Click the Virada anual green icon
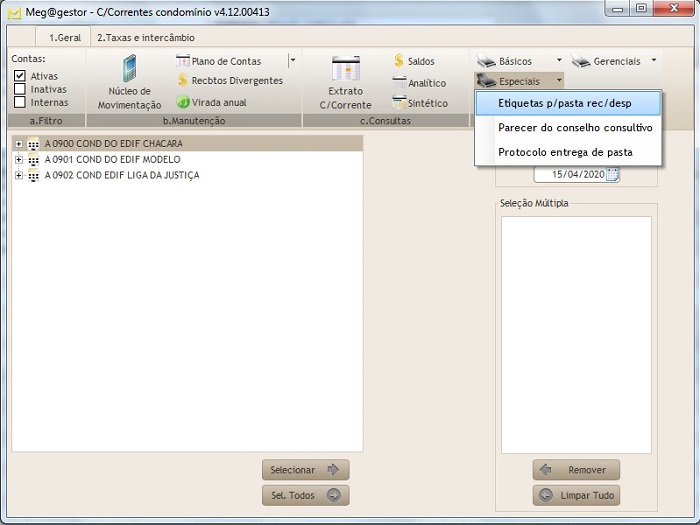Image resolution: width=700 pixels, height=525 pixels. coord(211,102)
